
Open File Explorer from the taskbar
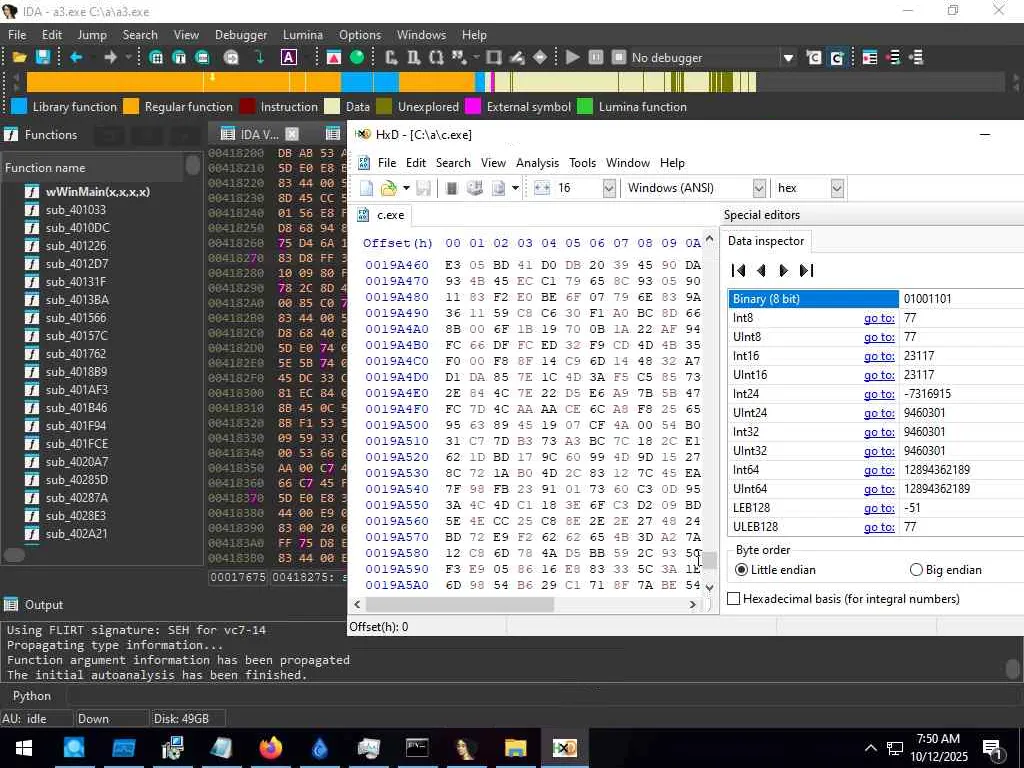point(515,748)
